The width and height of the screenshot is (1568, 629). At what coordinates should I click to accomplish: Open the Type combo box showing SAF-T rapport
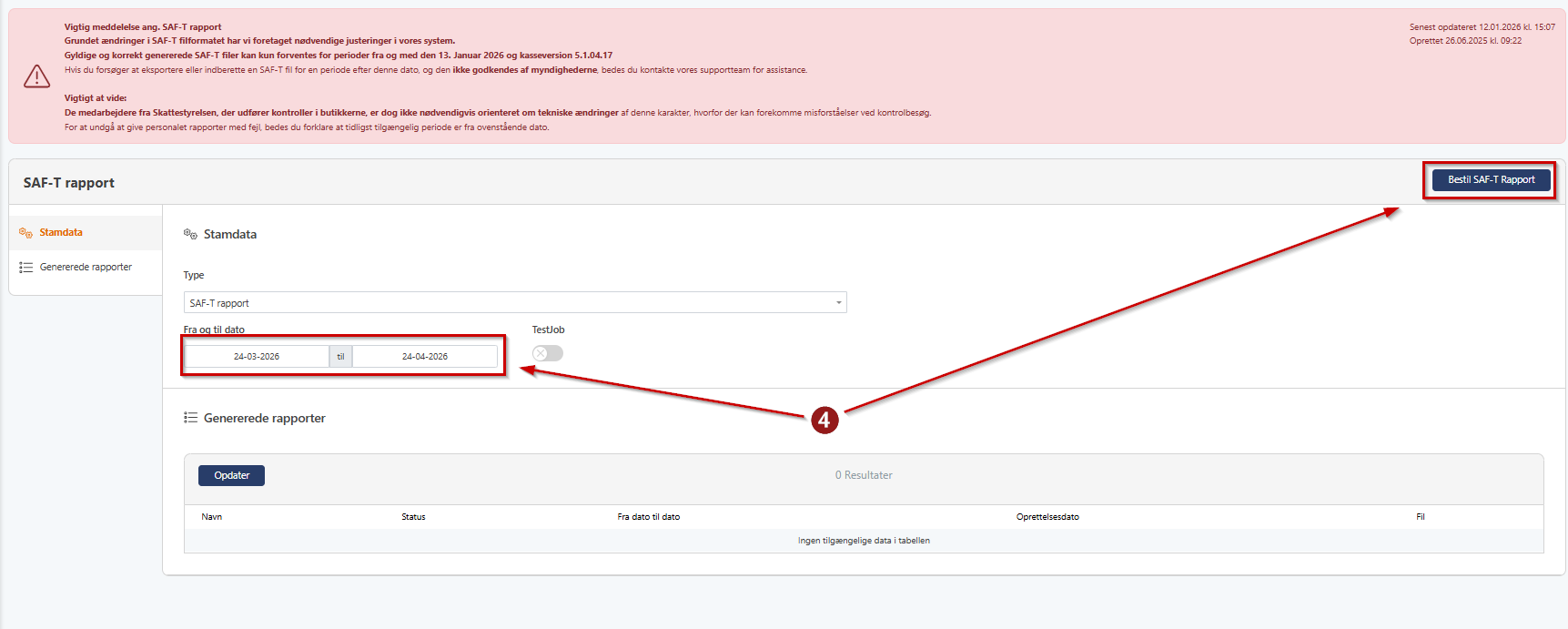(514, 303)
